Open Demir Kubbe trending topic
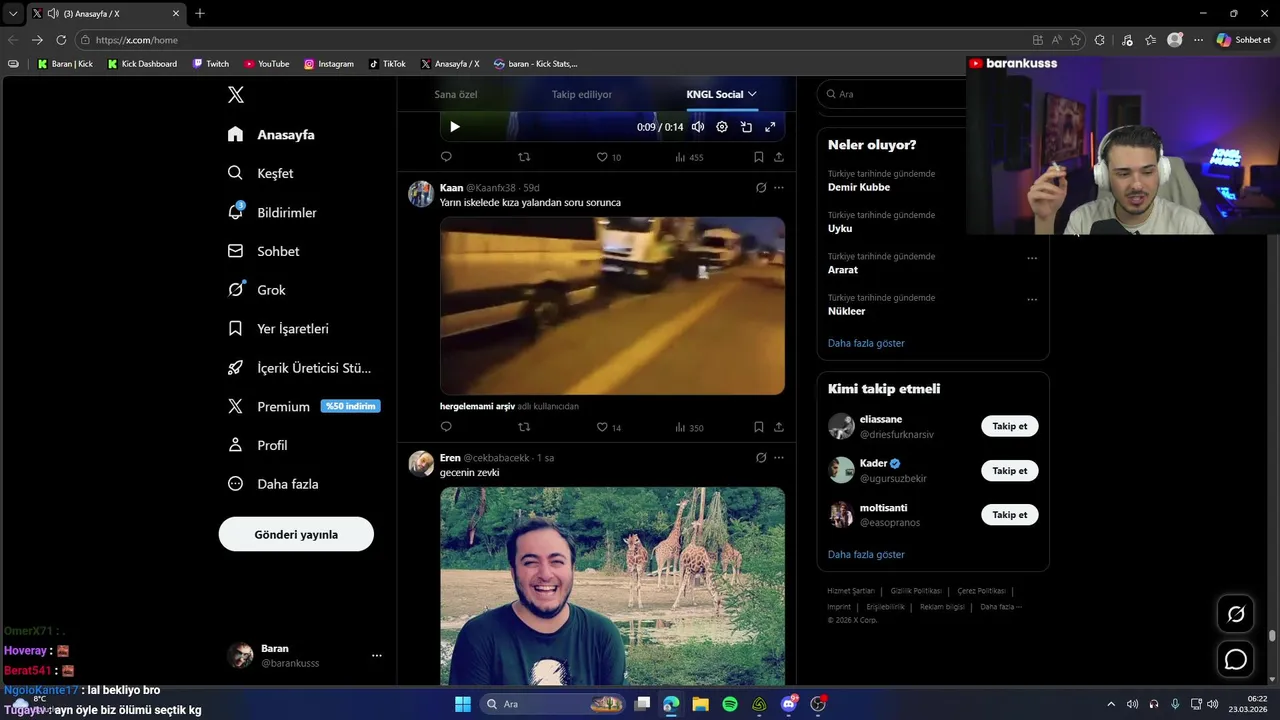 tap(859, 187)
